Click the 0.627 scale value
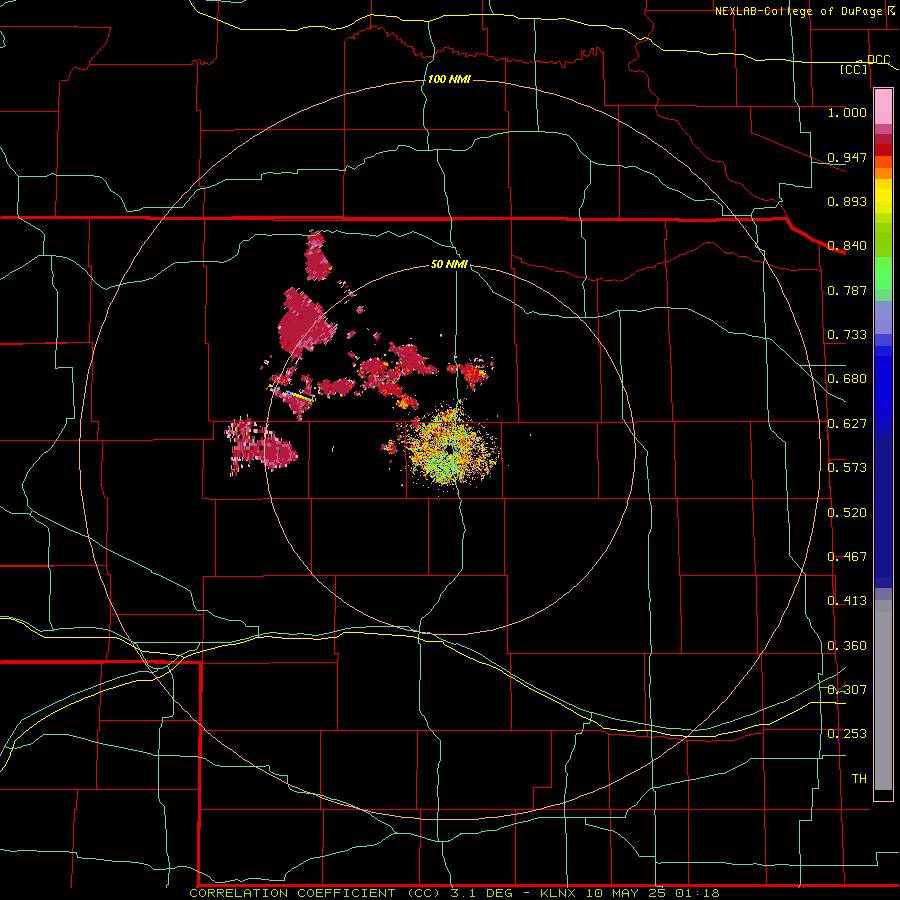The width and height of the screenshot is (900, 900). pos(847,424)
